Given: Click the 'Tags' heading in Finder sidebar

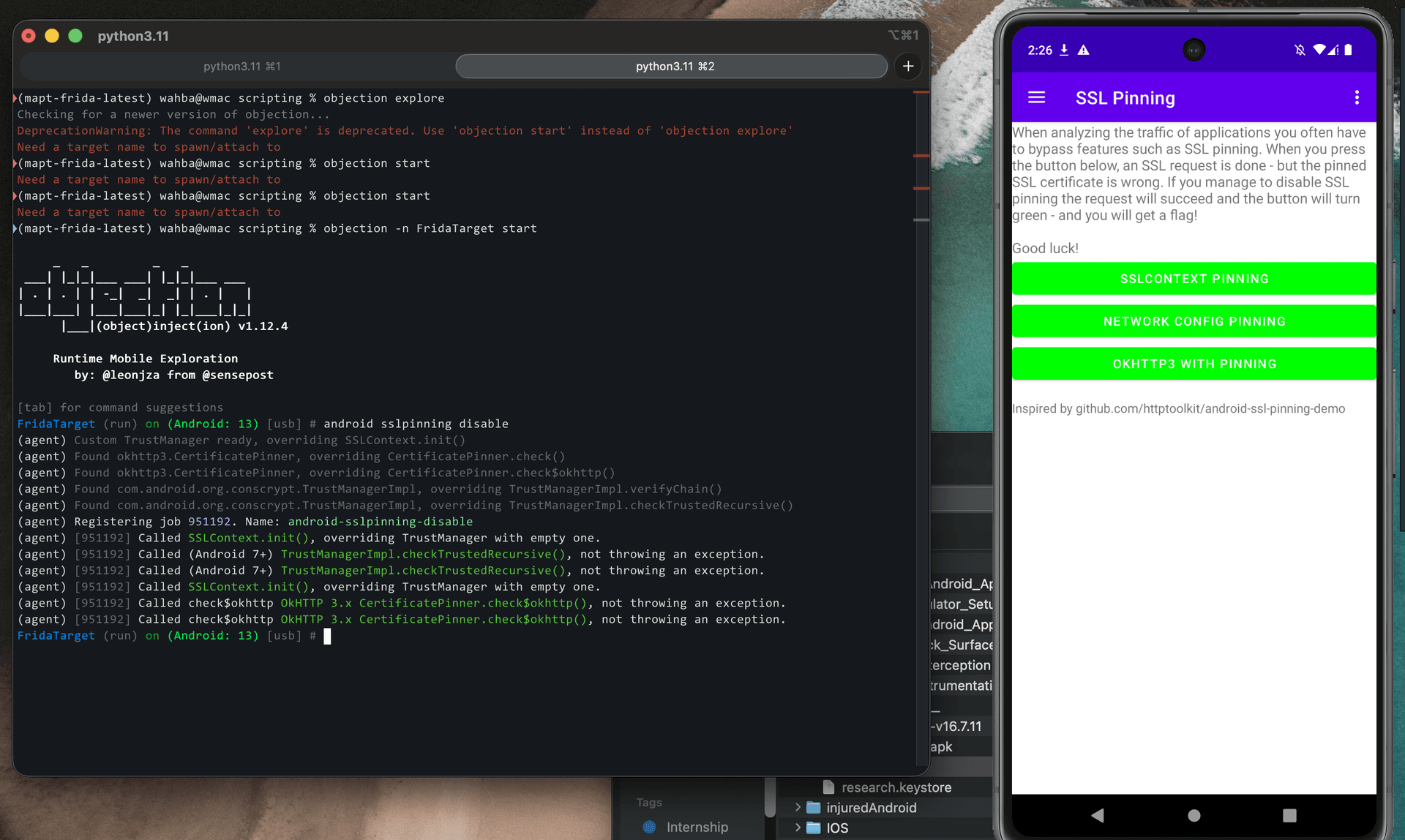Looking at the screenshot, I should (x=649, y=802).
